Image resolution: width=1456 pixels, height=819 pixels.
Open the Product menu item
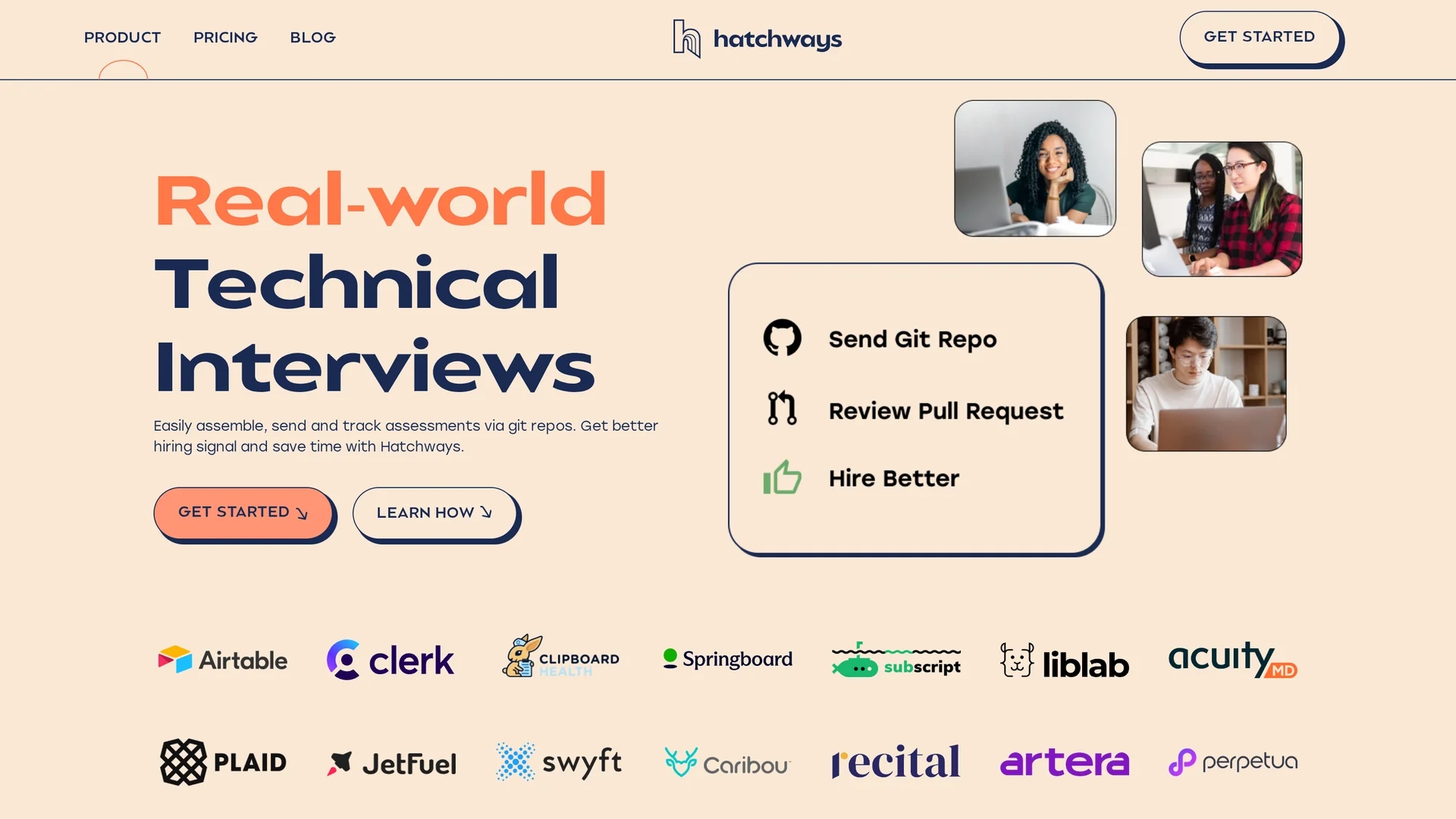[122, 37]
